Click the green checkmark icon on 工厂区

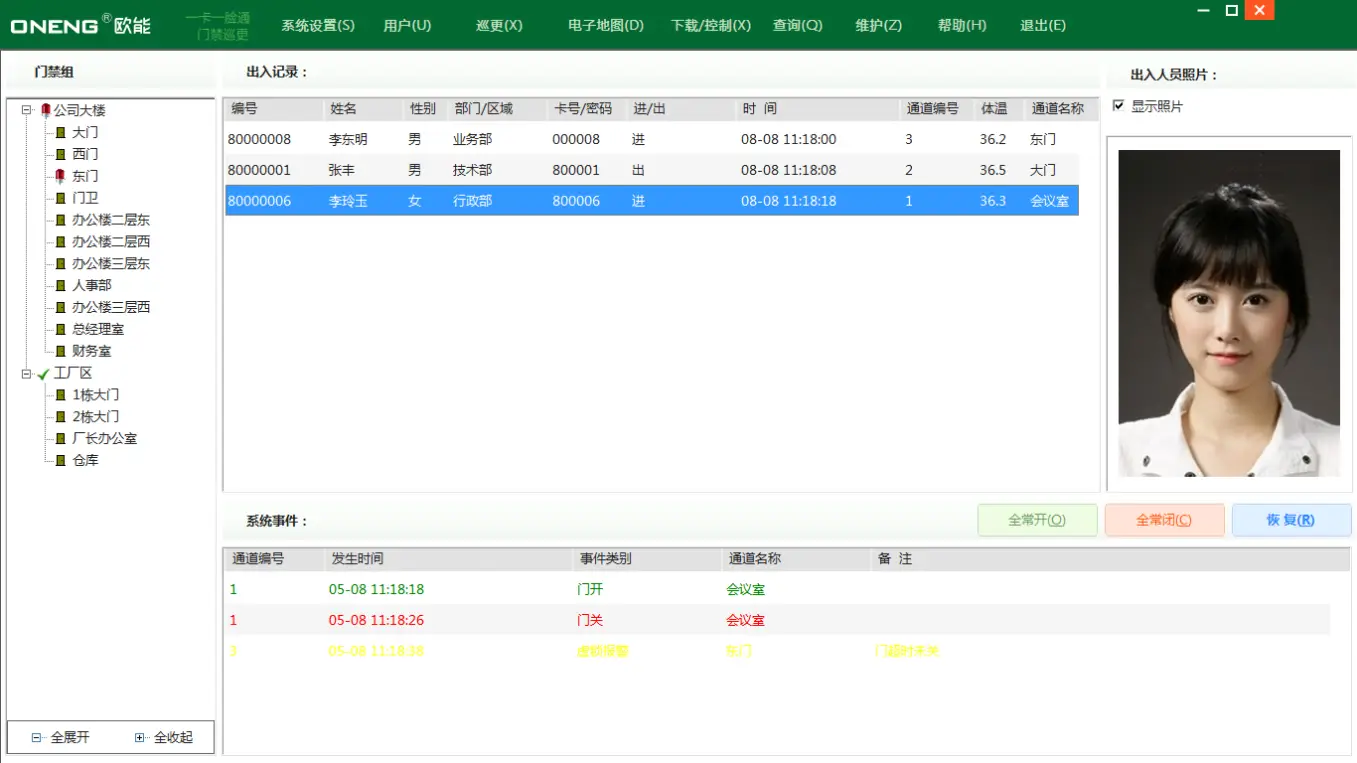point(44,372)
